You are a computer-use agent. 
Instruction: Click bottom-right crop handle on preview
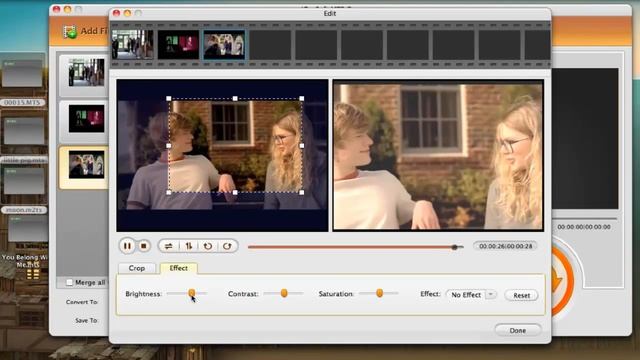click(x=302, y=192)
